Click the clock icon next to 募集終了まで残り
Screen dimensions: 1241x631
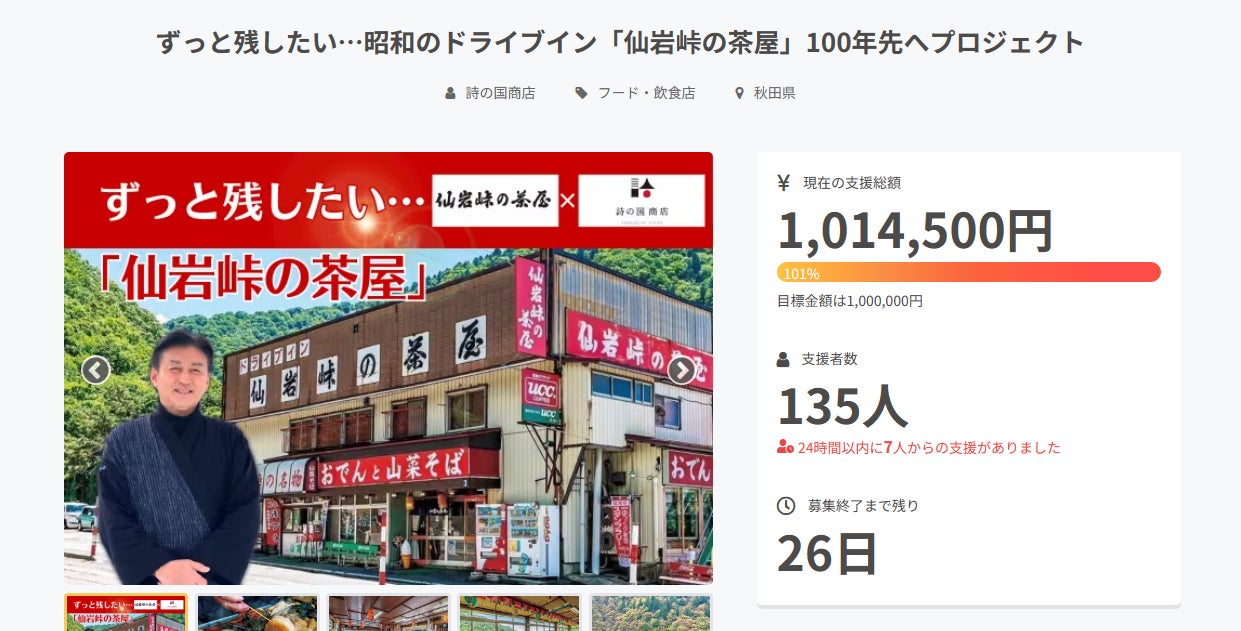(785, 506)
